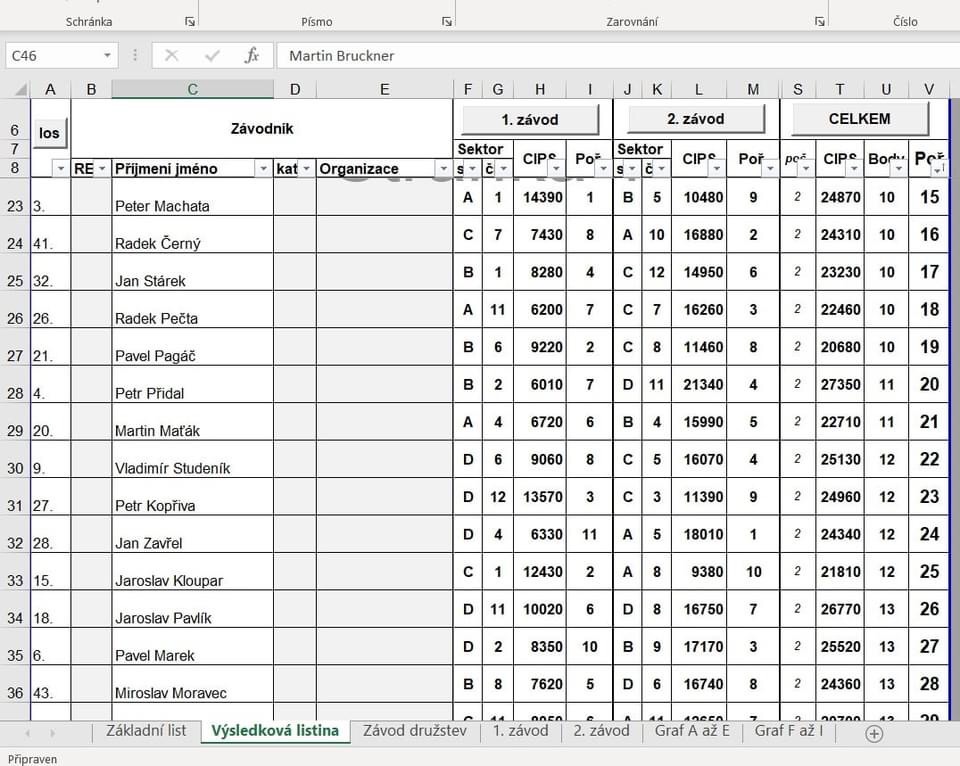Select the cell with Vladimír Studeník
The image size is (960, 766).
point(192,459)
